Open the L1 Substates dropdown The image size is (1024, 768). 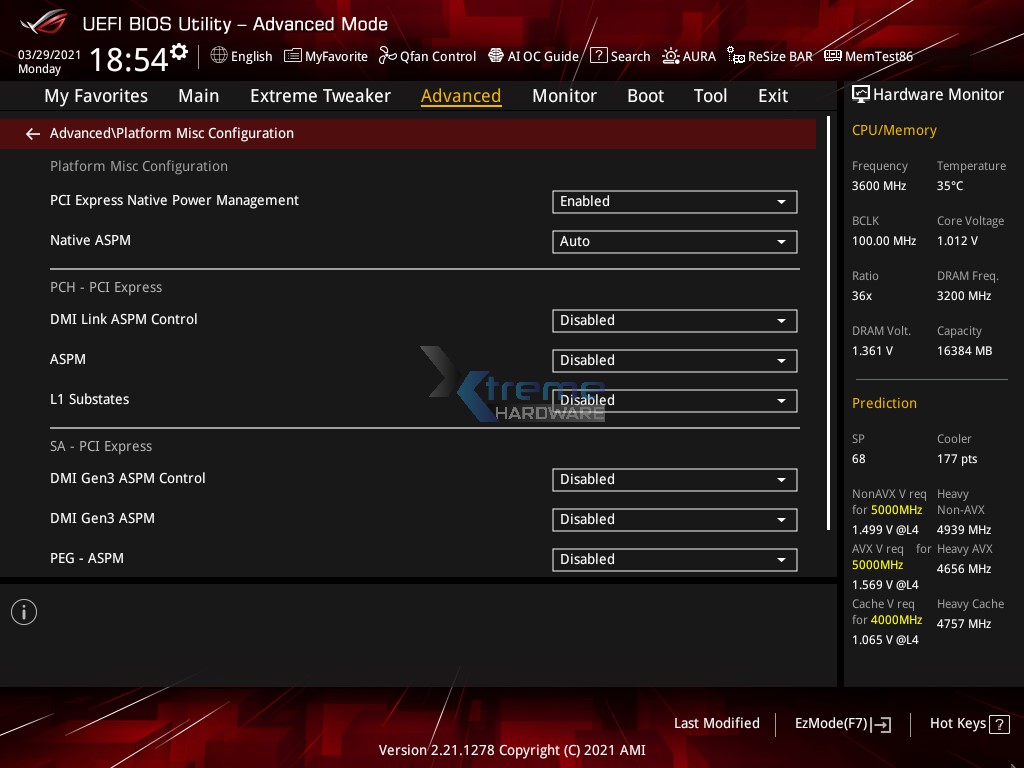tap(674, 400)
